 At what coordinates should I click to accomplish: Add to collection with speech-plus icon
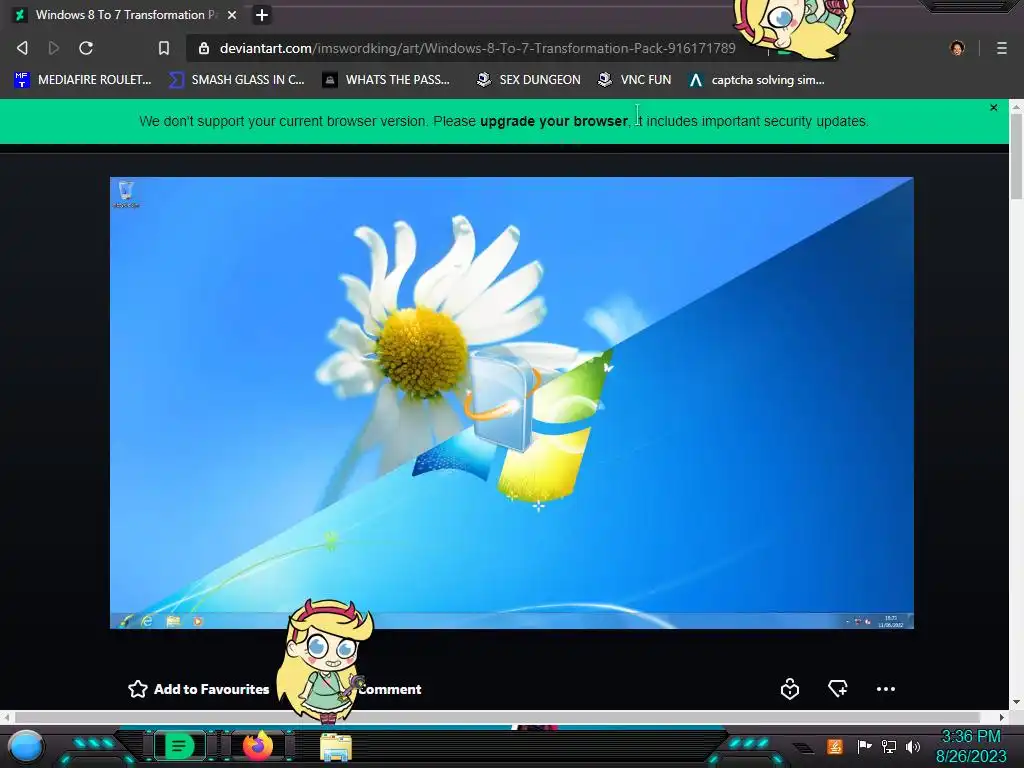click(838, 688)
